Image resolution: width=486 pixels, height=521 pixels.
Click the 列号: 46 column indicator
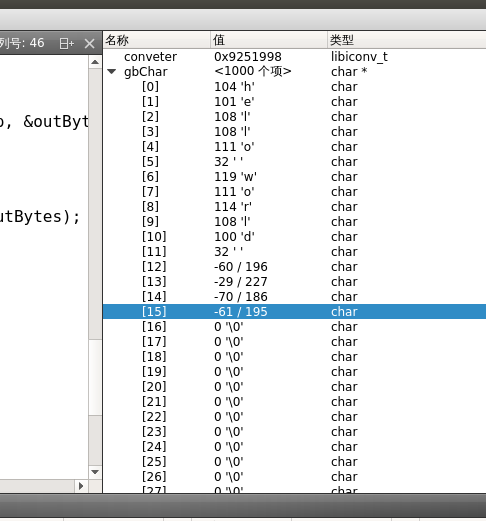pyautogui.click(x=22, y=43)
